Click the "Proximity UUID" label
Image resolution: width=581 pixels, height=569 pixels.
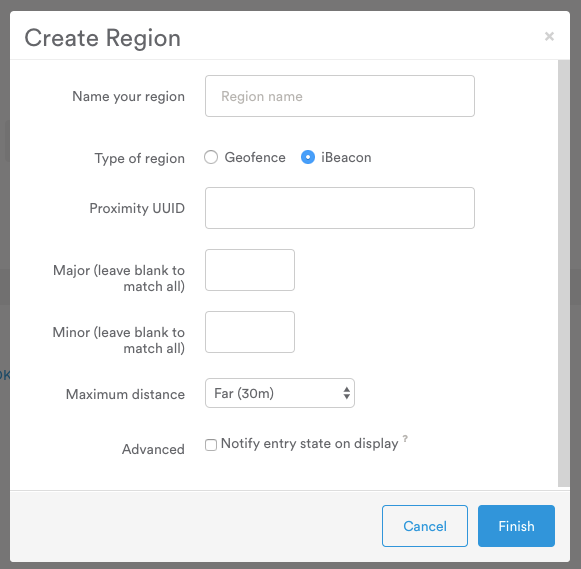click(x=137, y=208)
